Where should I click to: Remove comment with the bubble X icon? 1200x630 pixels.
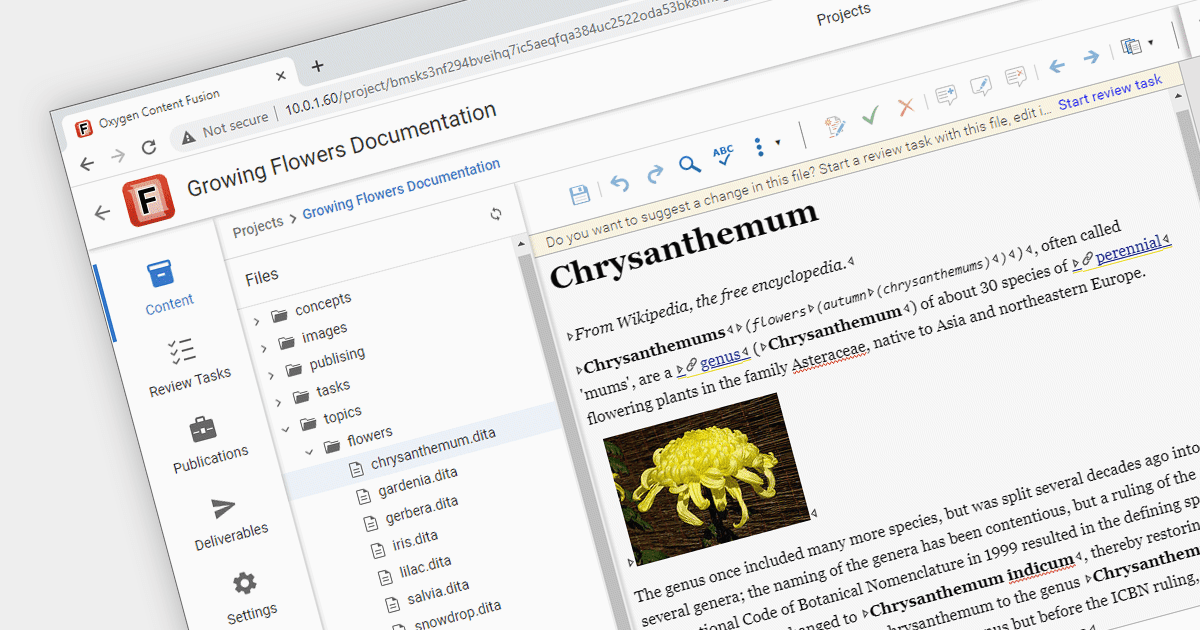[1015, 77]
